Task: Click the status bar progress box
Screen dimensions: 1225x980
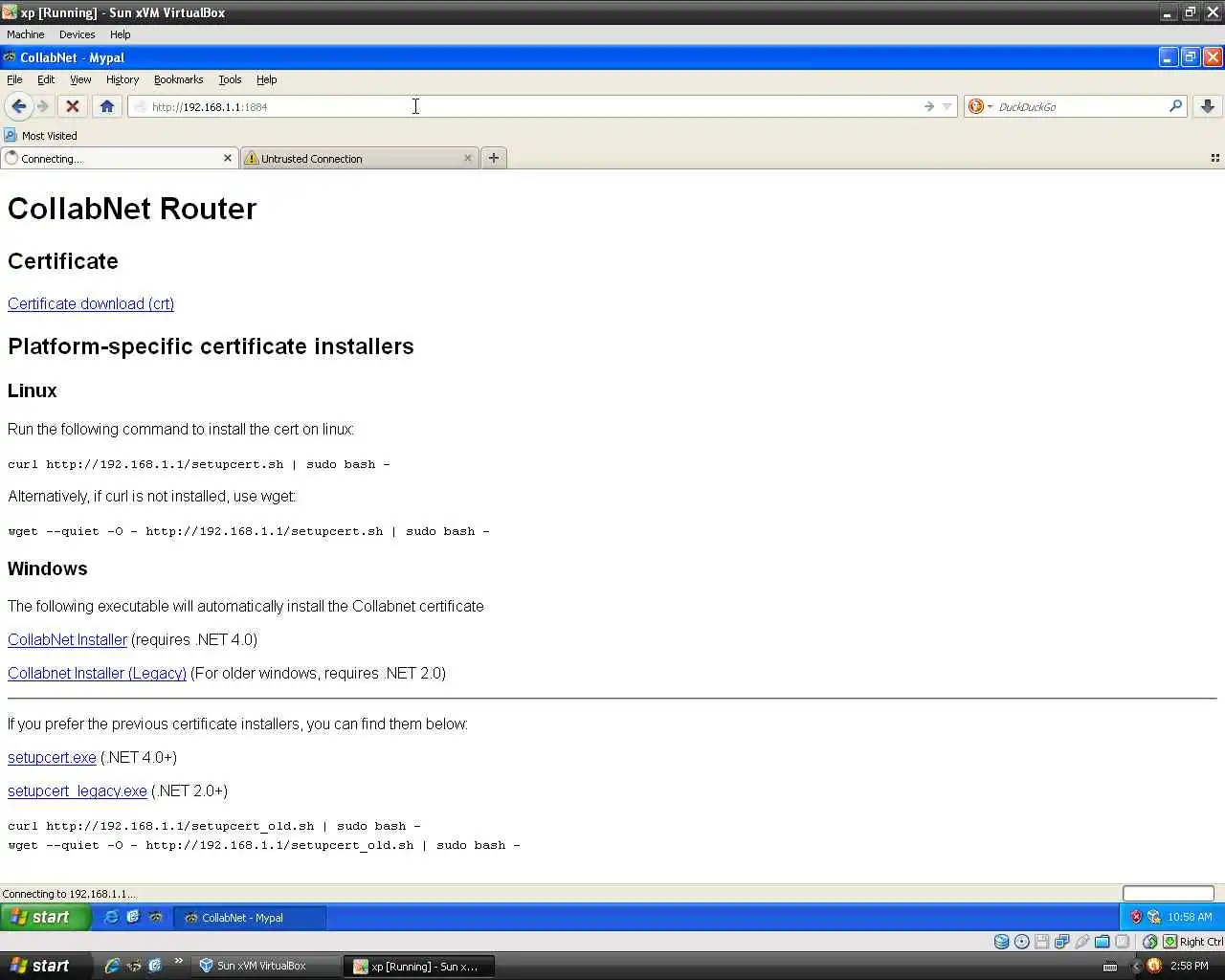Action: point(1168,893)
